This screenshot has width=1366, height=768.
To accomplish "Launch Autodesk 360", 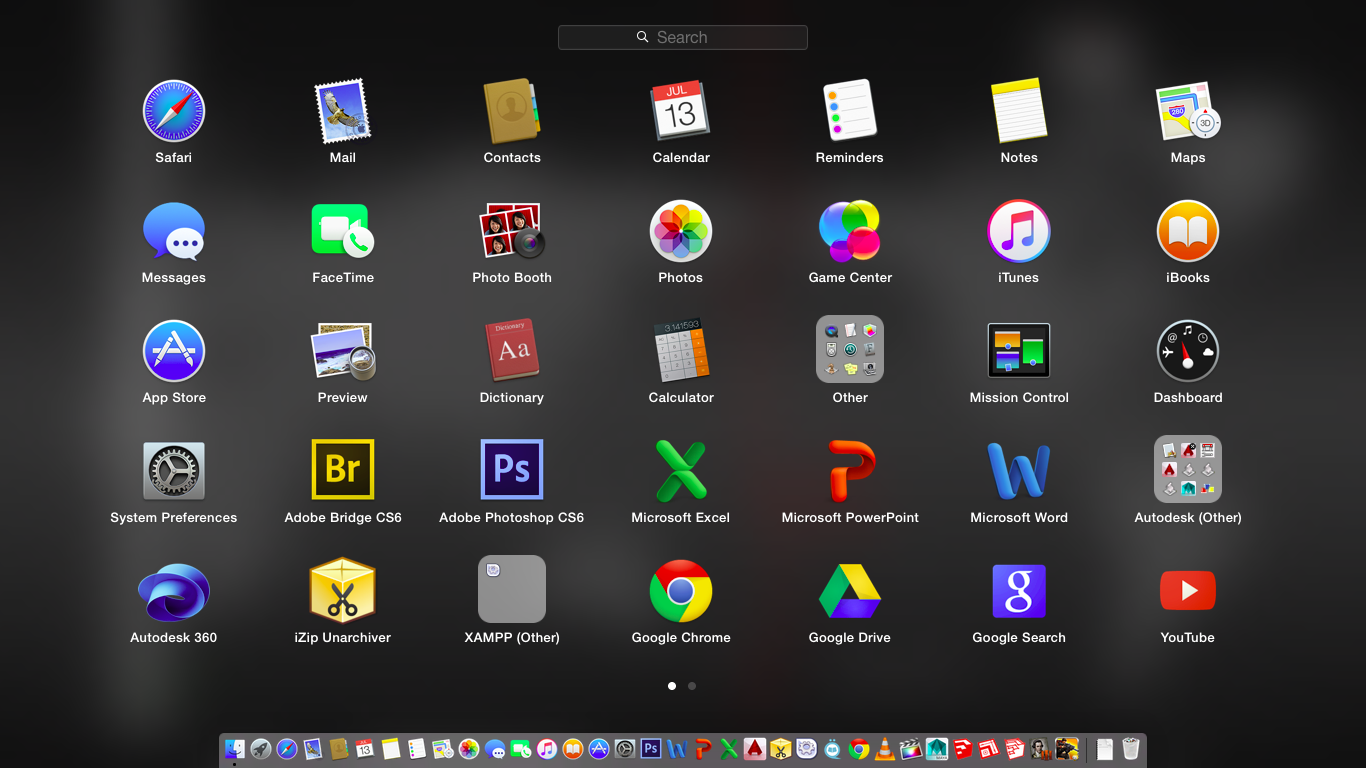I will 173,591.
